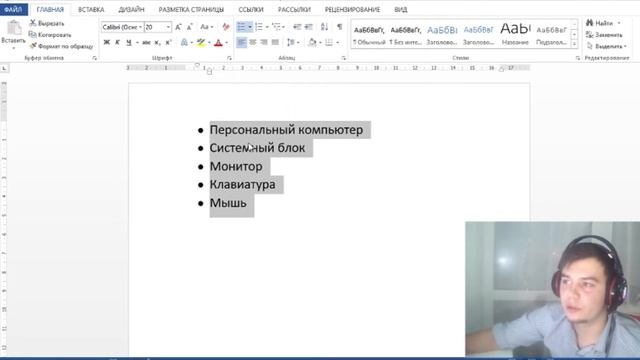Apply shading with the paint bucket icon
This screenshot has height=360, width=640.
tap(312, 42)
